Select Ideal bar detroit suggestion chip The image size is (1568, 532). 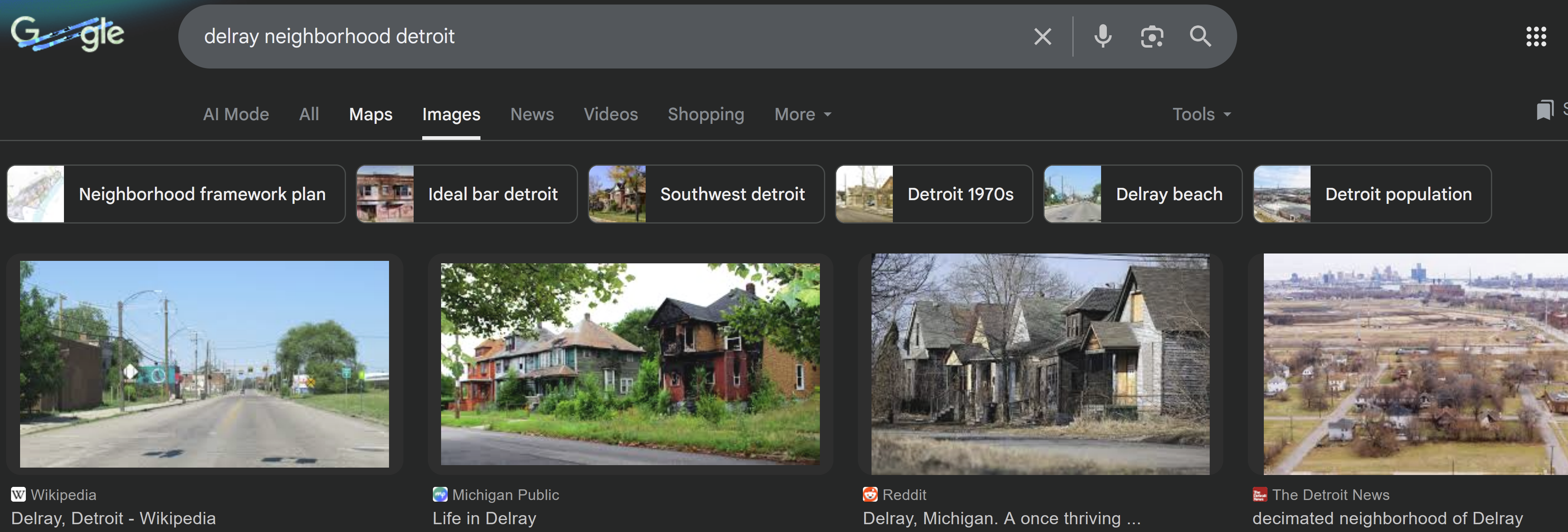[466, 194]
